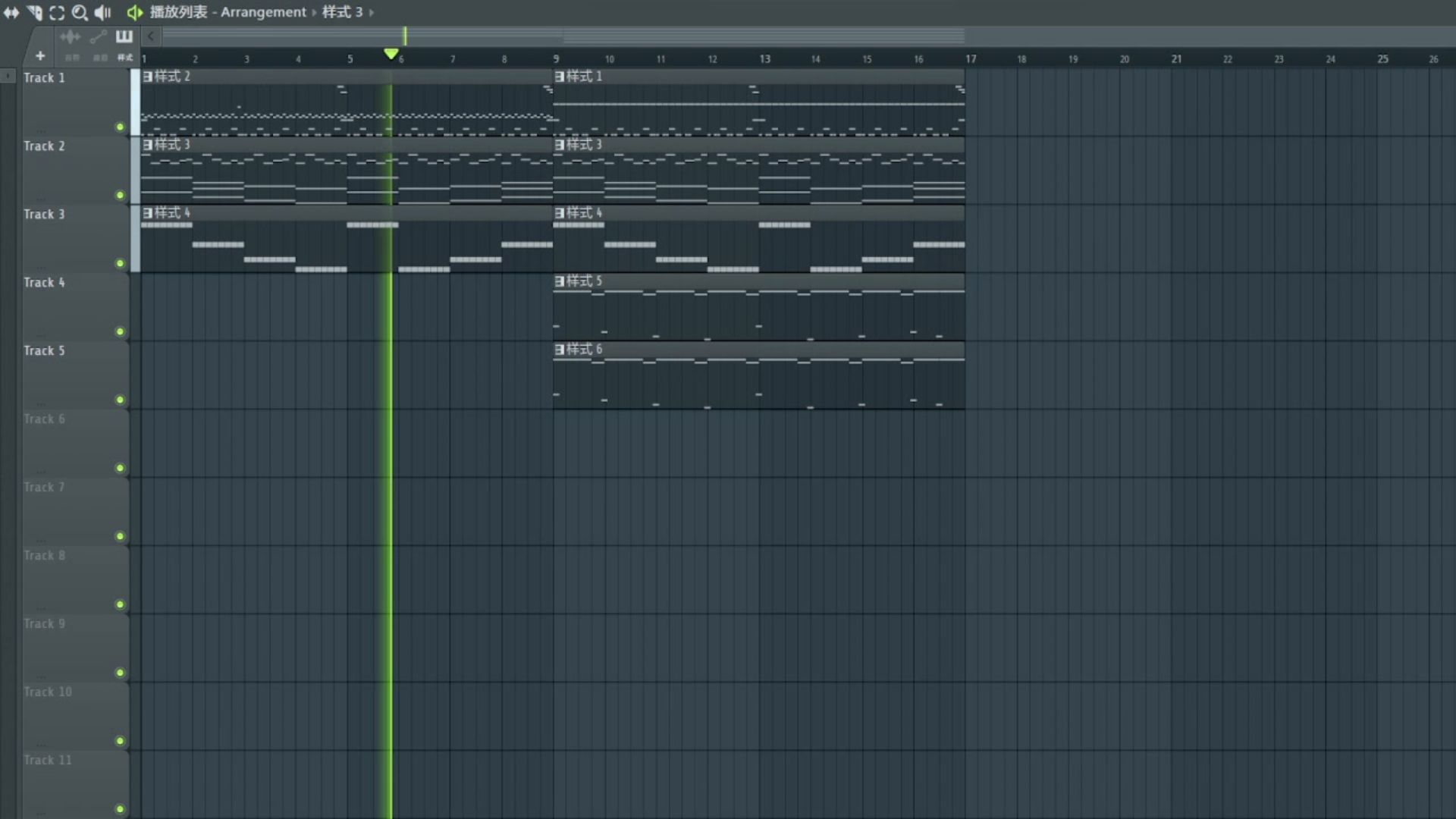The image size is (1456, 819).
Task: Open clip menu of 样式 6
Action: pyautogui.click(x=560, y=350)
